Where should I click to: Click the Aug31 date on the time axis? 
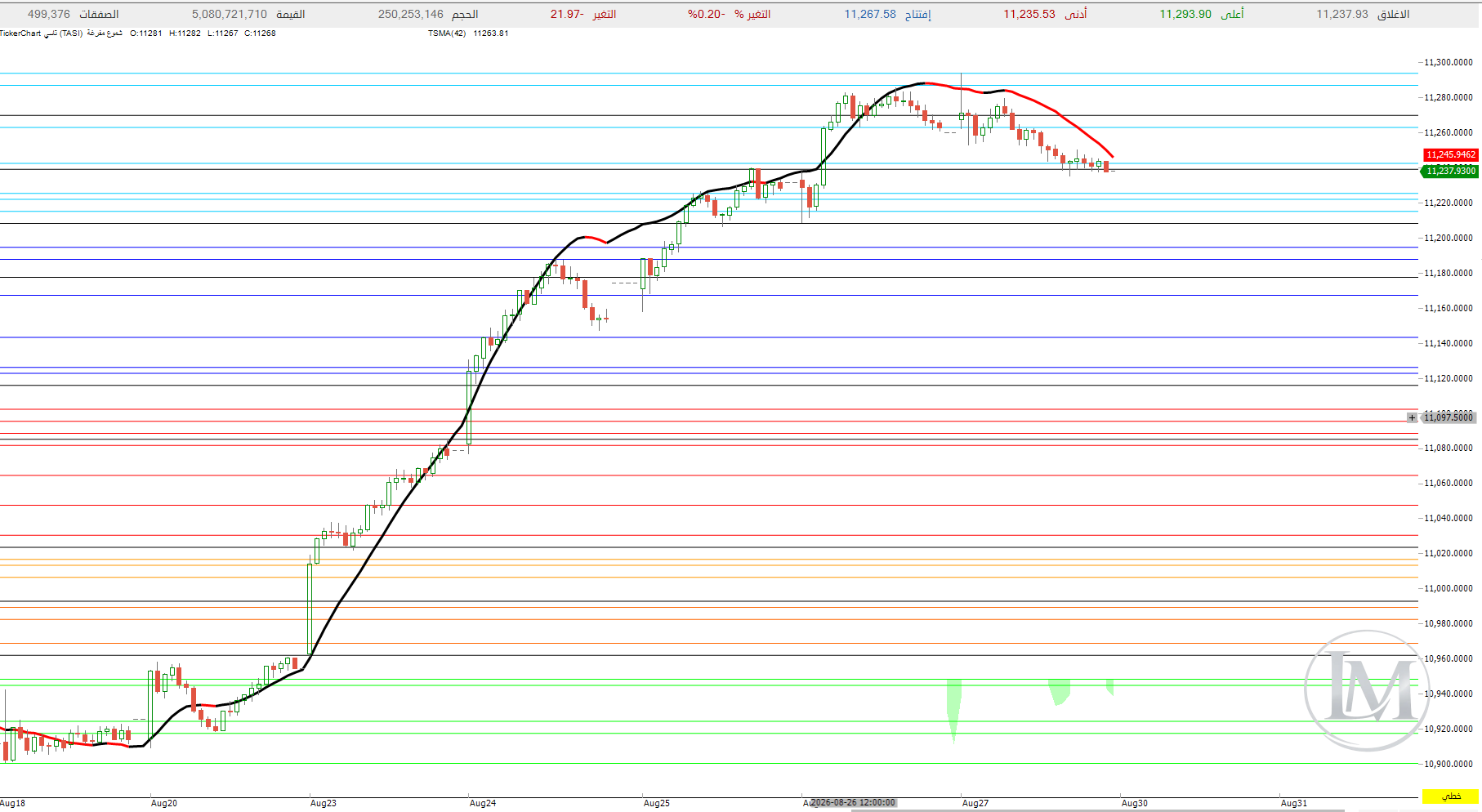pyautogui.click(x=1294, y=803)
